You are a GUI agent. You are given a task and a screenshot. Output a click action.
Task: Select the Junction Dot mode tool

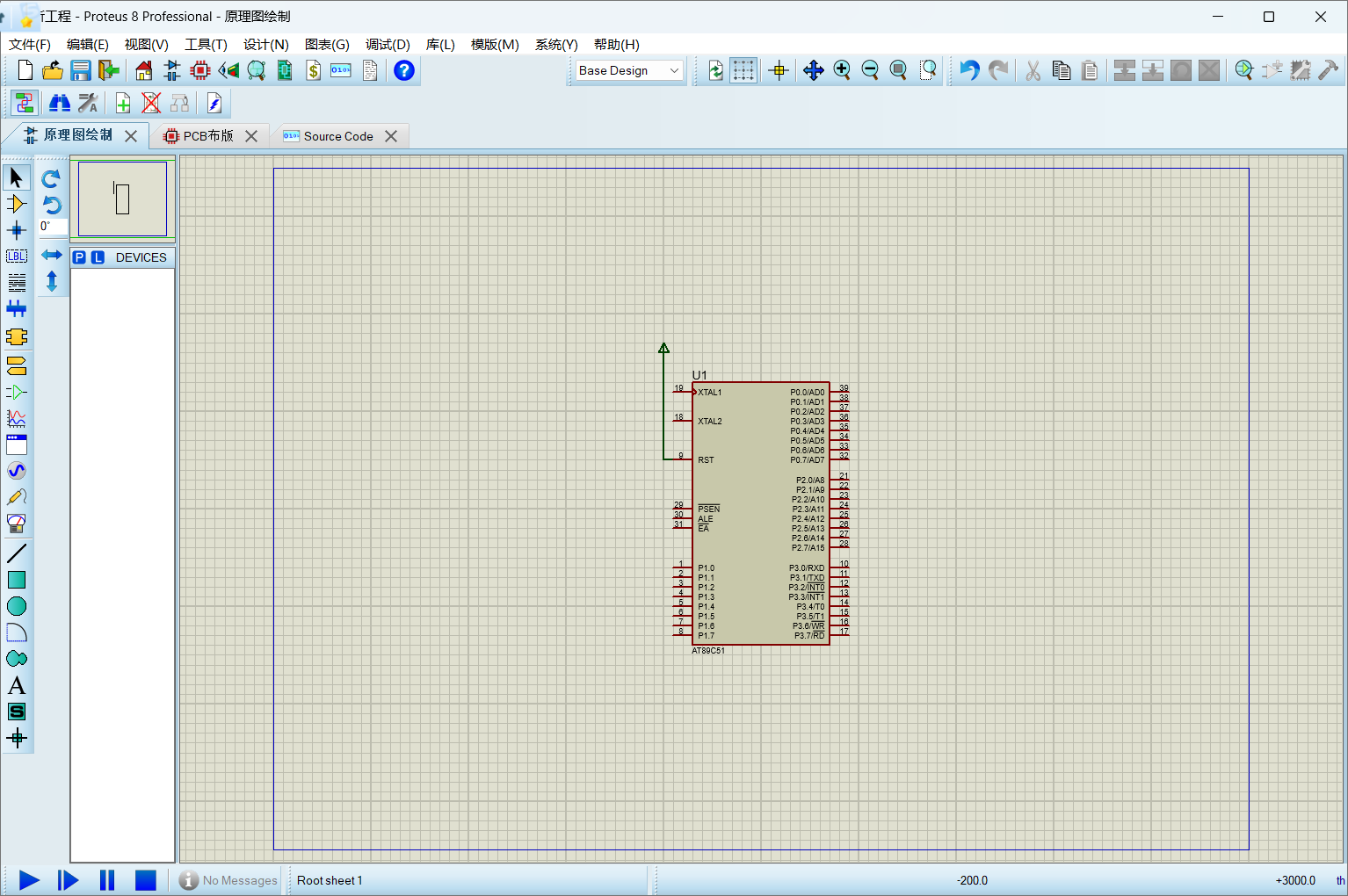(17, 230)
